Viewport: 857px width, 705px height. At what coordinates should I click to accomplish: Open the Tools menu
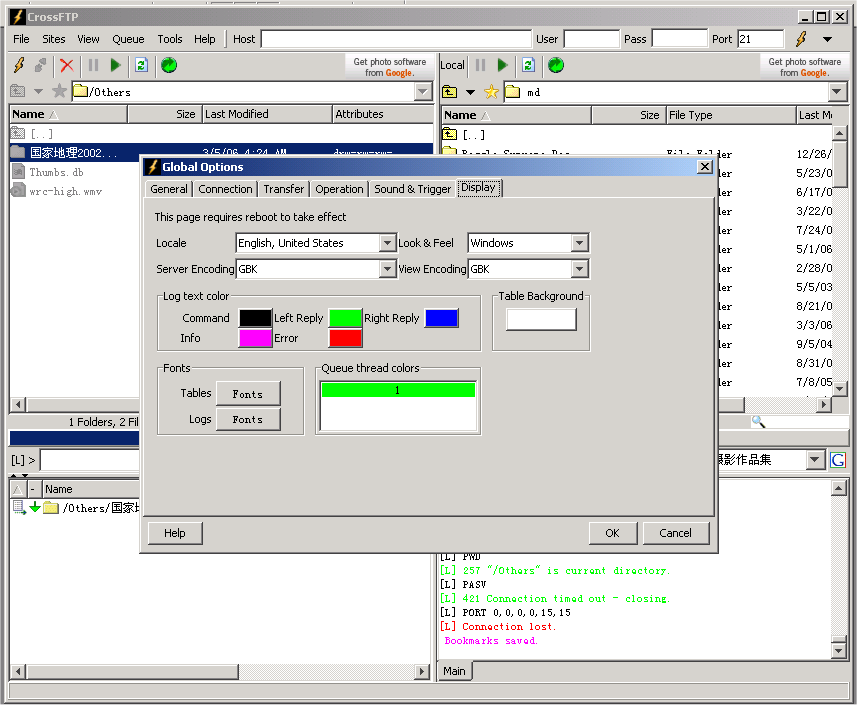(x=170, y=39)
